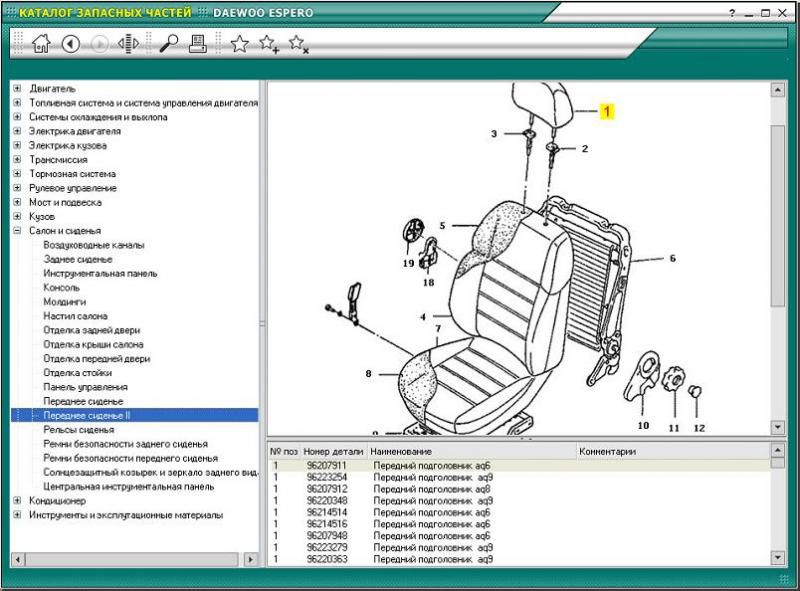Click the Home icon in toolbar

[41, 43]
